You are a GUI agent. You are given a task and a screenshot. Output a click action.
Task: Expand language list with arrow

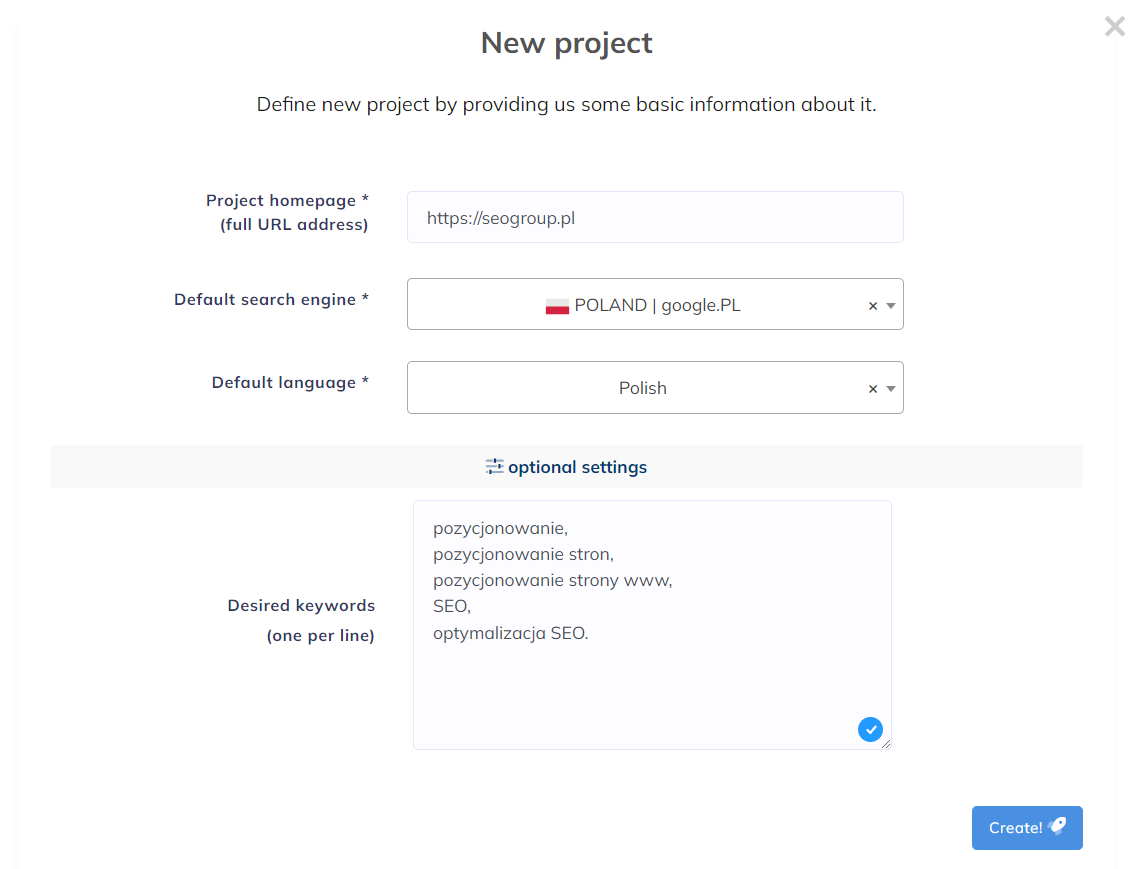[x=891, y=389]
